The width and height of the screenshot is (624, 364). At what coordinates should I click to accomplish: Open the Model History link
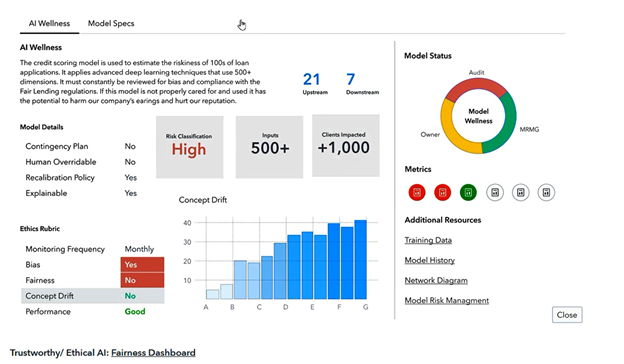[x=430, y=260]
